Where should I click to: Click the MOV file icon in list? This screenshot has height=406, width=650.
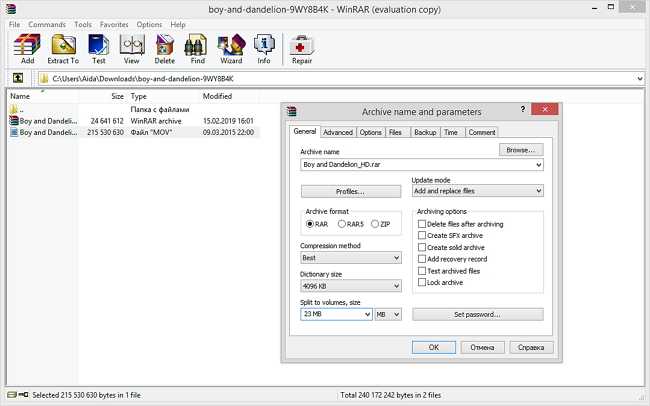click(14, 132)
